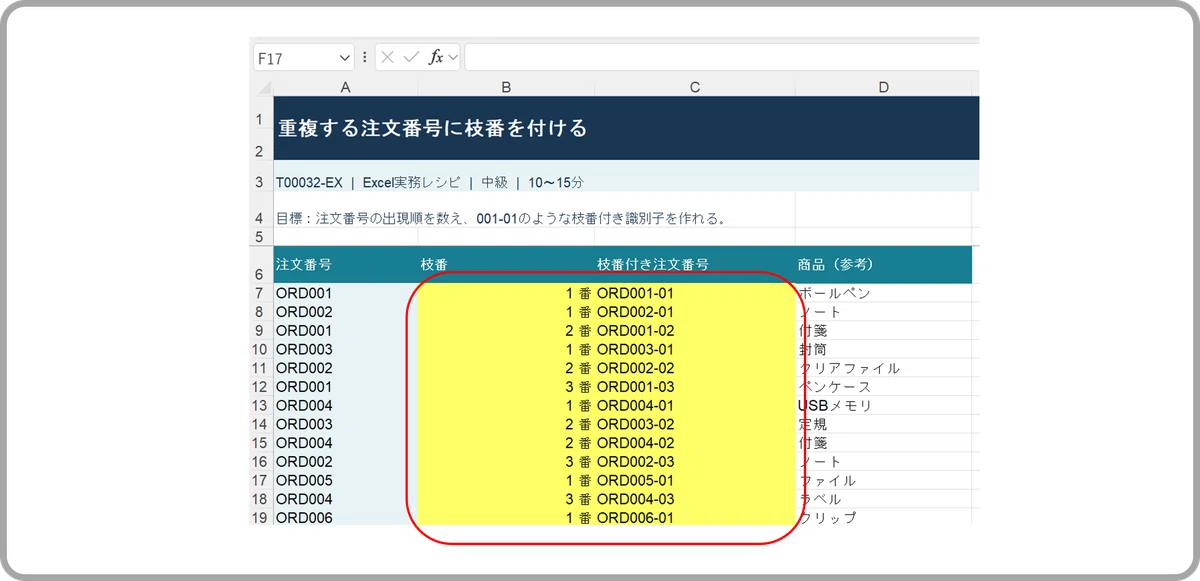Select cell ORD004-02

[695, 442]
